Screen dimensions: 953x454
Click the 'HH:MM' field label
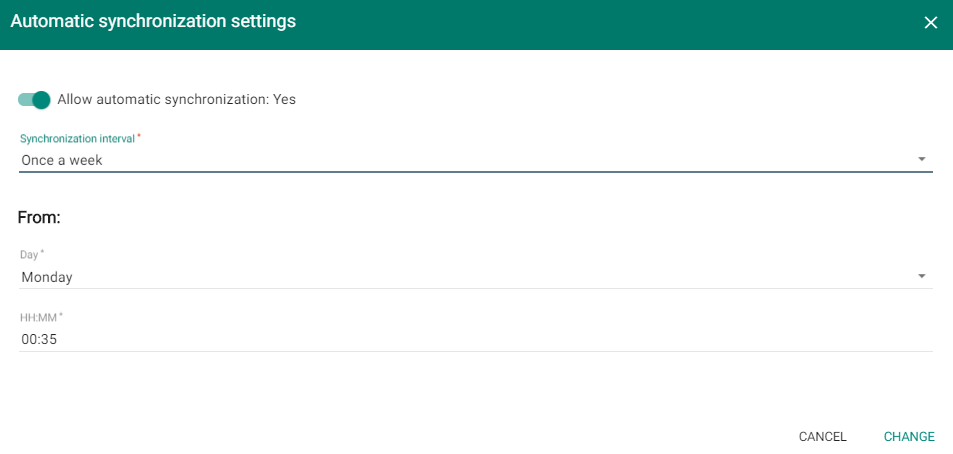(38, 317)
